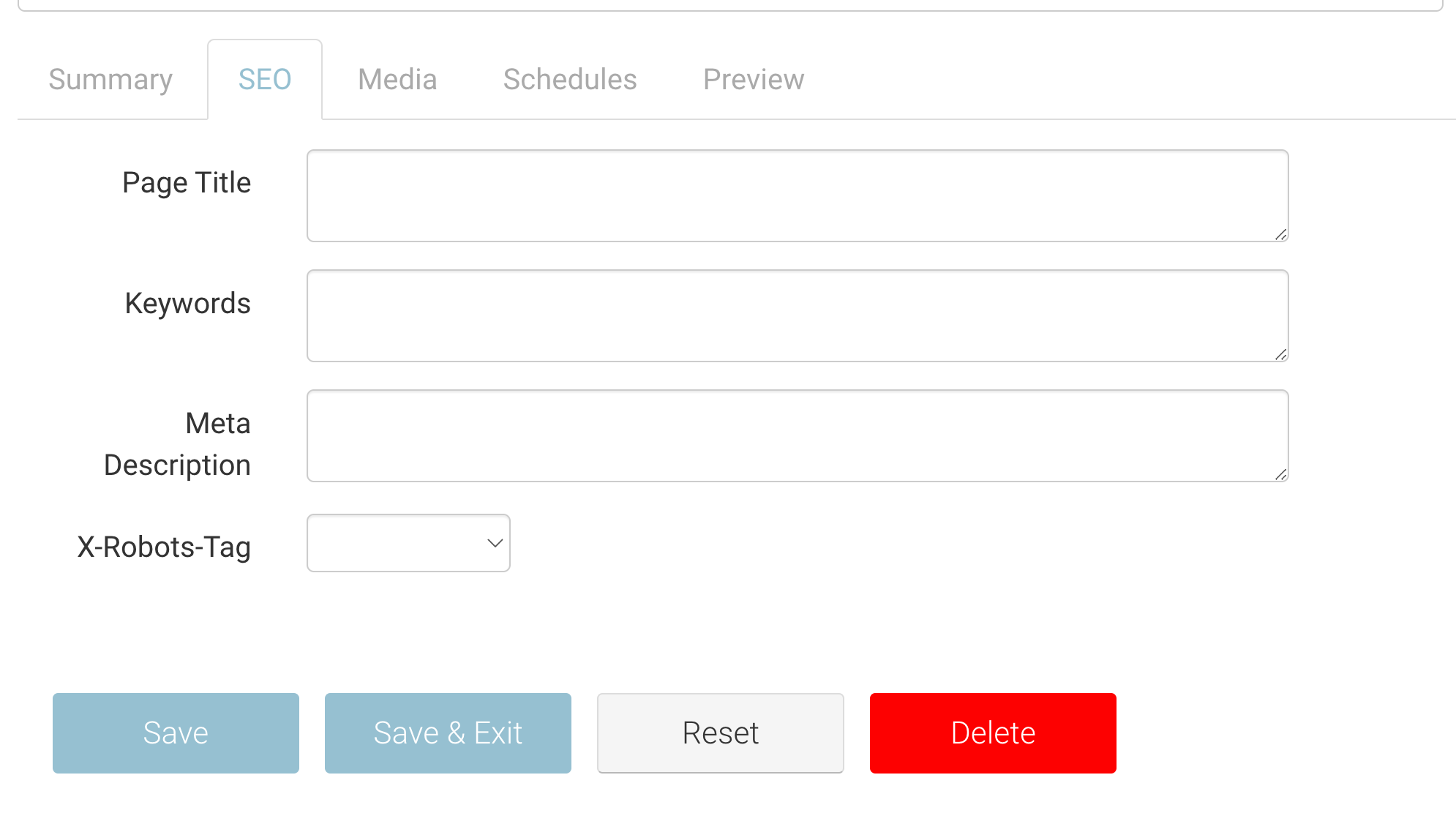The width and height of the screenshot is (1456, 824).
Task: Select the SEO tab
Action: pyautogui.click(x=265, y=79)
